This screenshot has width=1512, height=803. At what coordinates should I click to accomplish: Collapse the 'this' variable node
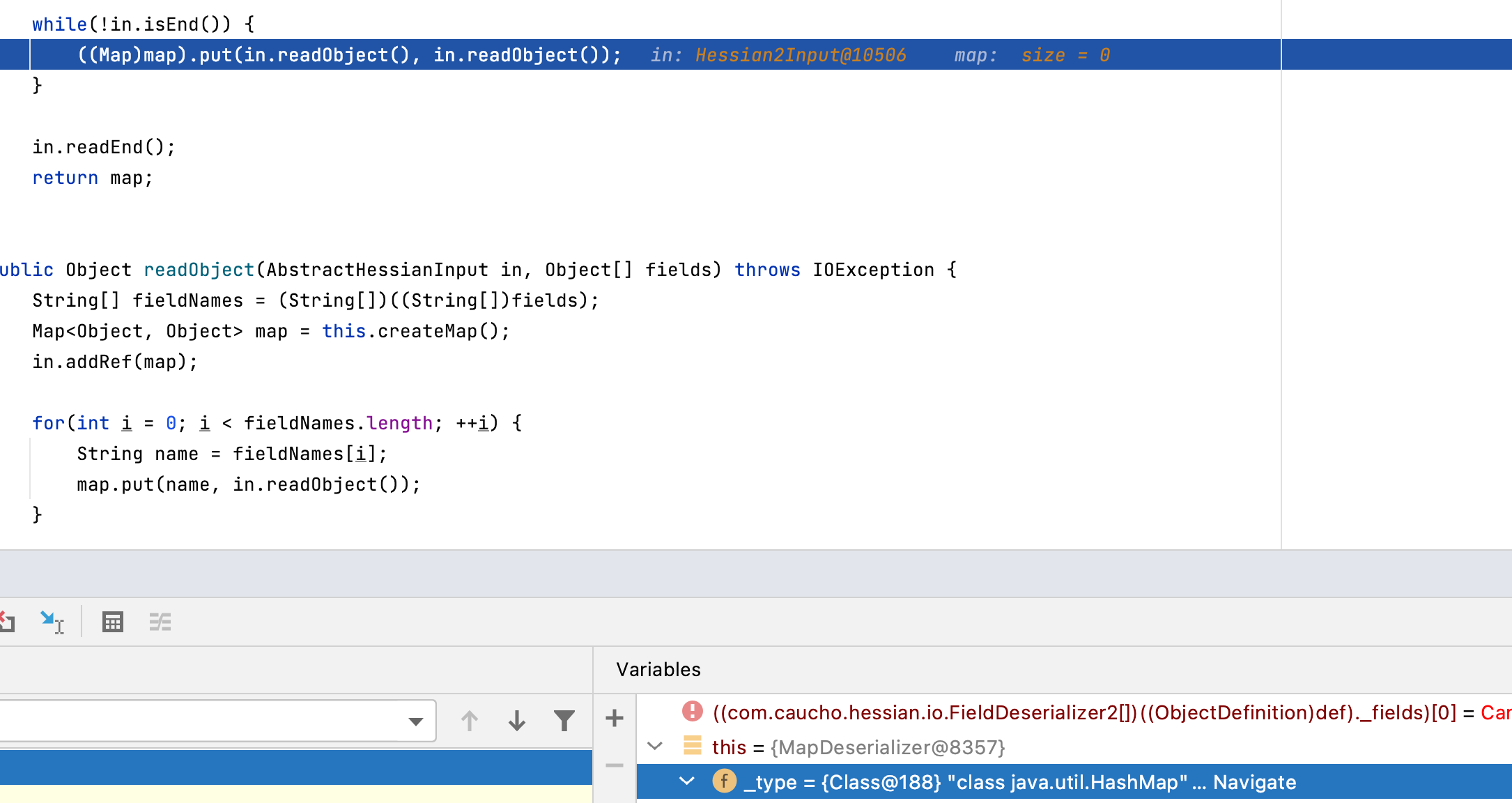tap(654, 747)
